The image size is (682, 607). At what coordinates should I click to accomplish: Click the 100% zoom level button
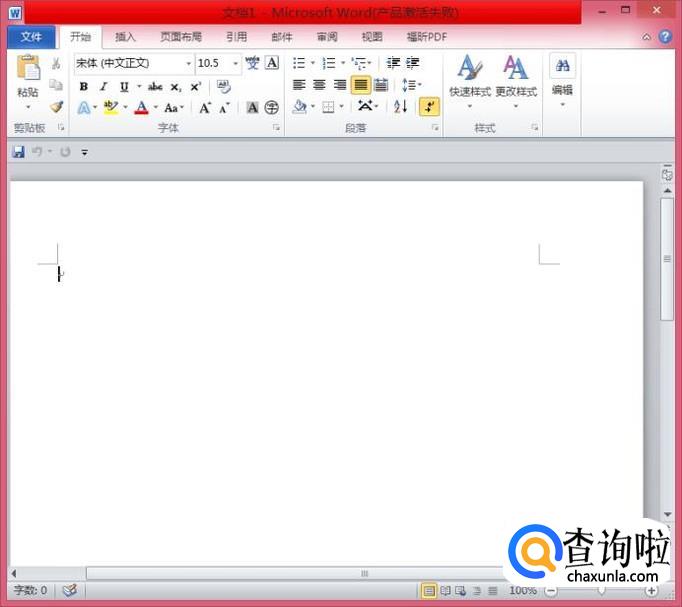pos(523,590)
